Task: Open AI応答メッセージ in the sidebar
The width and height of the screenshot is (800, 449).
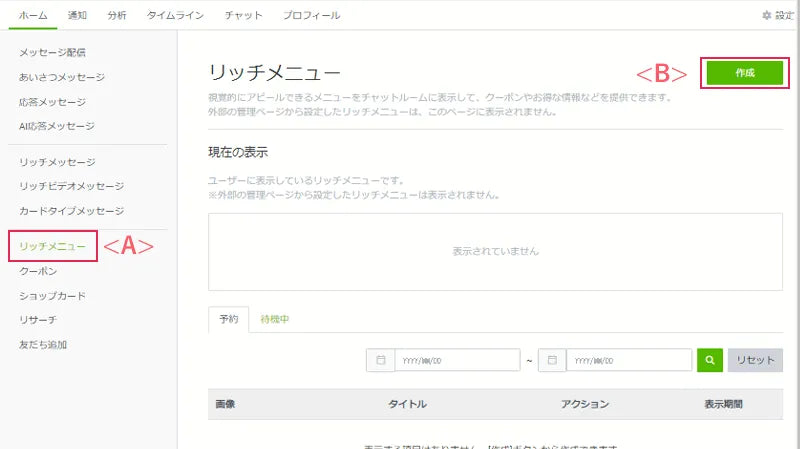Action: click(57, 126)
